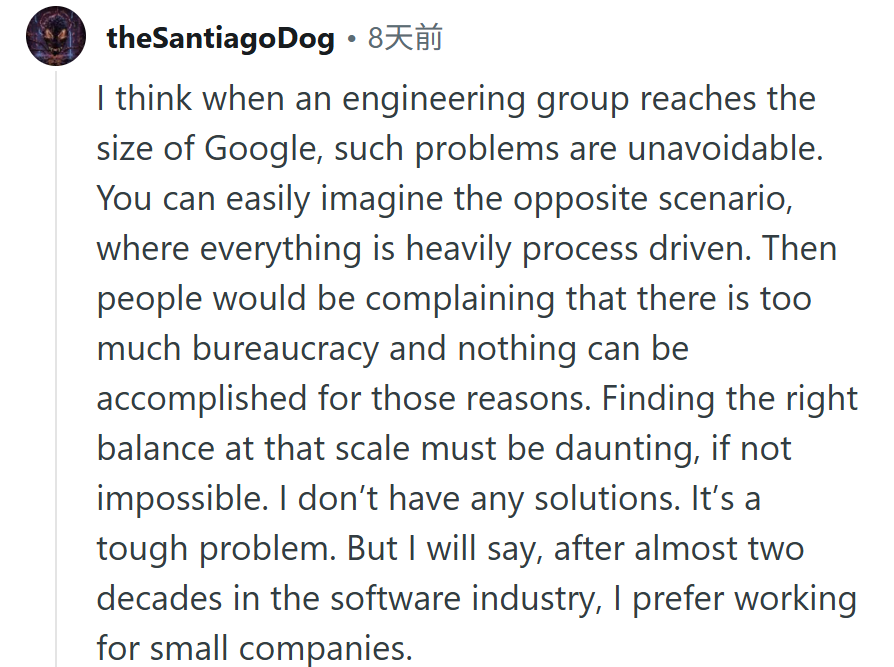Click the word impossible in the comment
This screenshot has width=894, height=667.
[x=182, y=499]
